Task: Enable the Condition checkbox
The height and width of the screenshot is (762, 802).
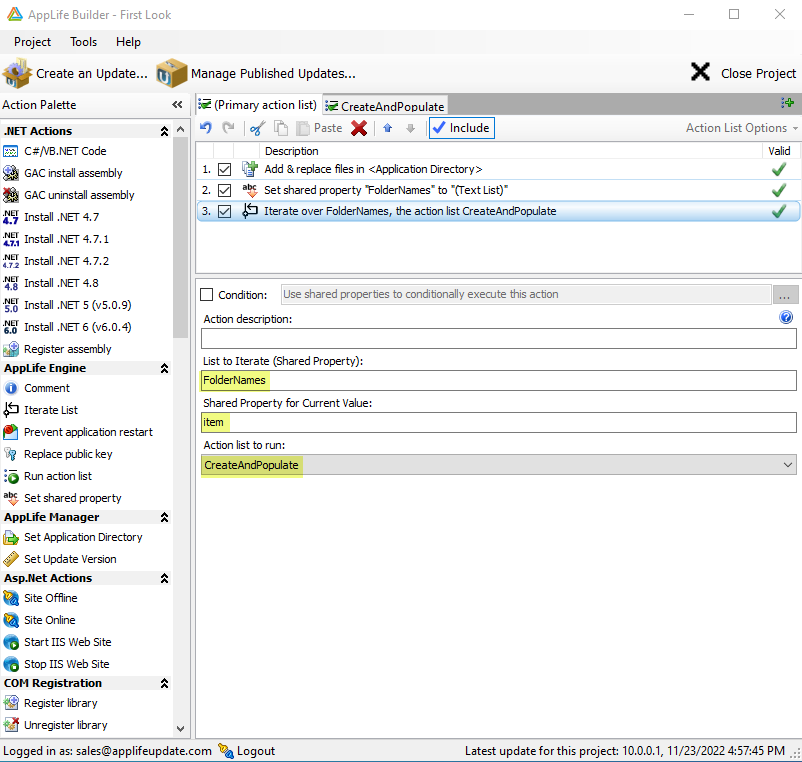Action: (207, 295)
